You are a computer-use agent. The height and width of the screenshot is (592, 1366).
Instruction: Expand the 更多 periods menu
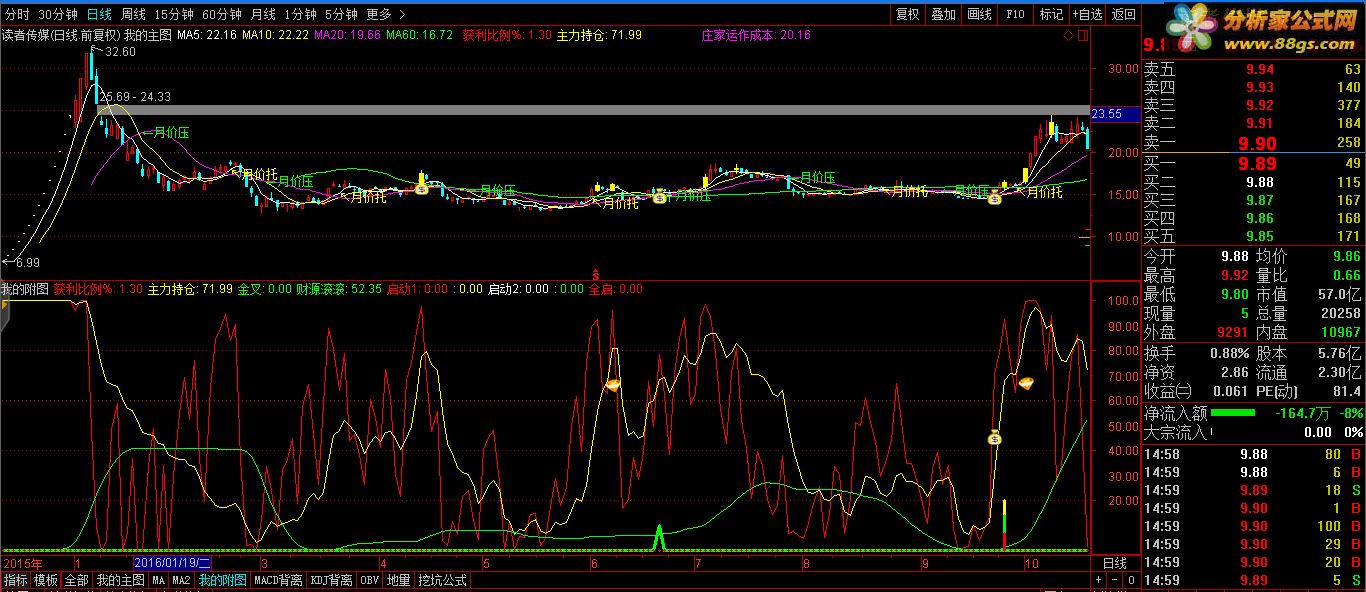(385, 14)
